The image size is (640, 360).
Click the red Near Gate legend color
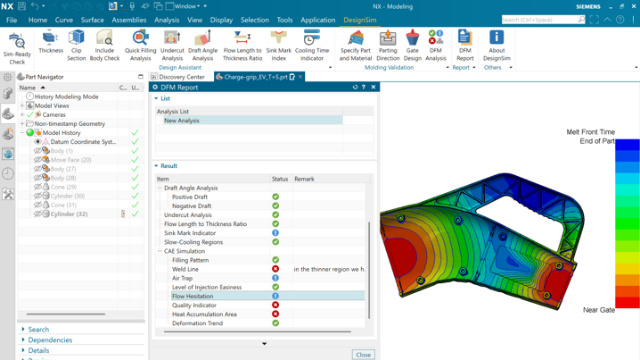pyautogui.click(x=627, y=302)
